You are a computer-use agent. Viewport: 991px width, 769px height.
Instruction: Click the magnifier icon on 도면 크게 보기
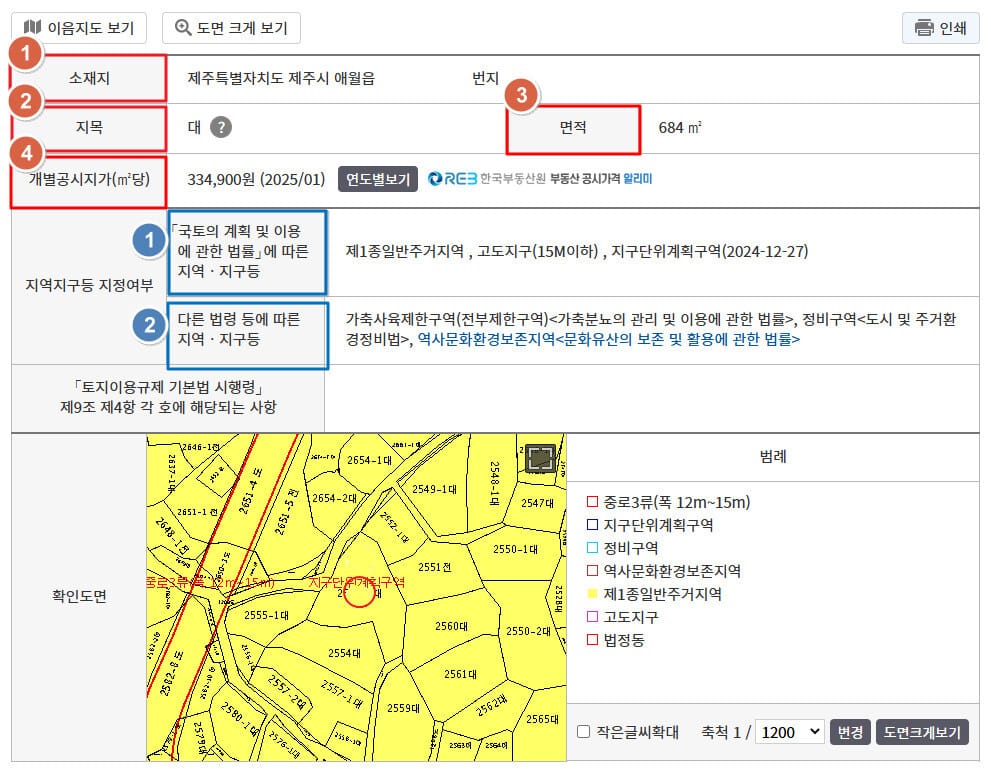[183, 28]
